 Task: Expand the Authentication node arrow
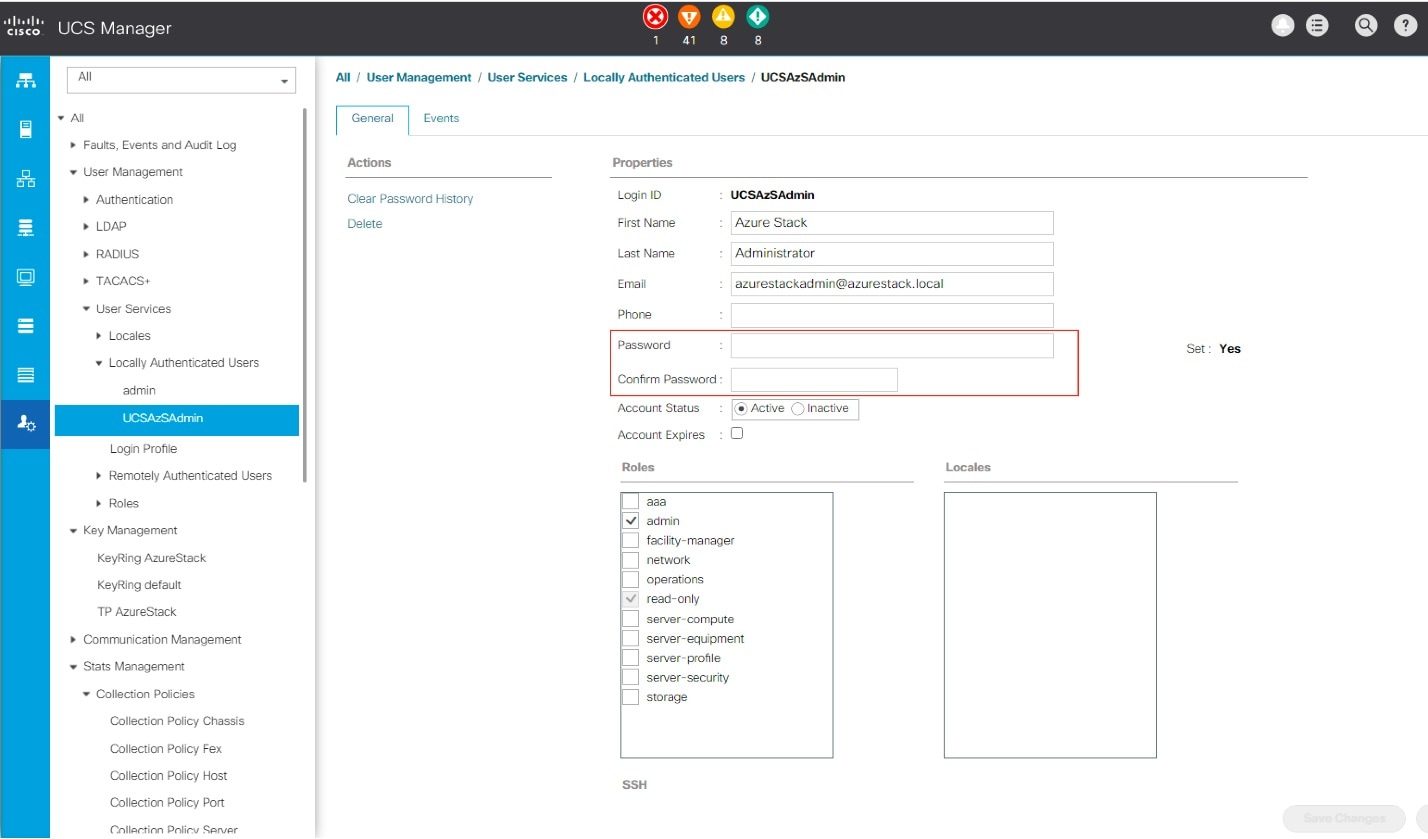click(86, 200)
